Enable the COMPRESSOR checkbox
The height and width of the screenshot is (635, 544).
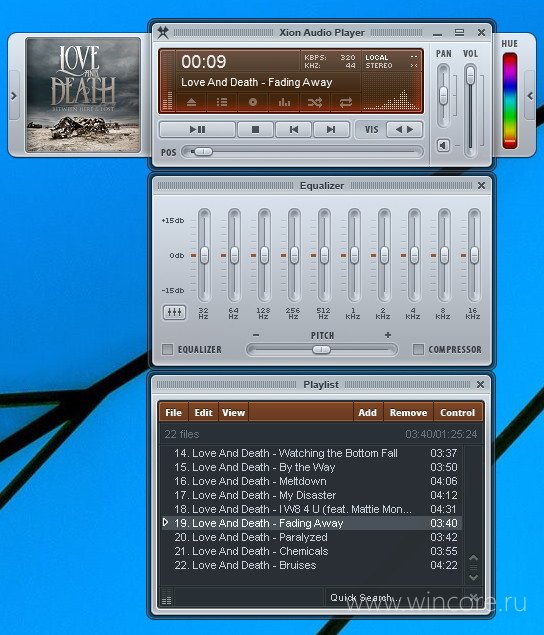[418, 349]
